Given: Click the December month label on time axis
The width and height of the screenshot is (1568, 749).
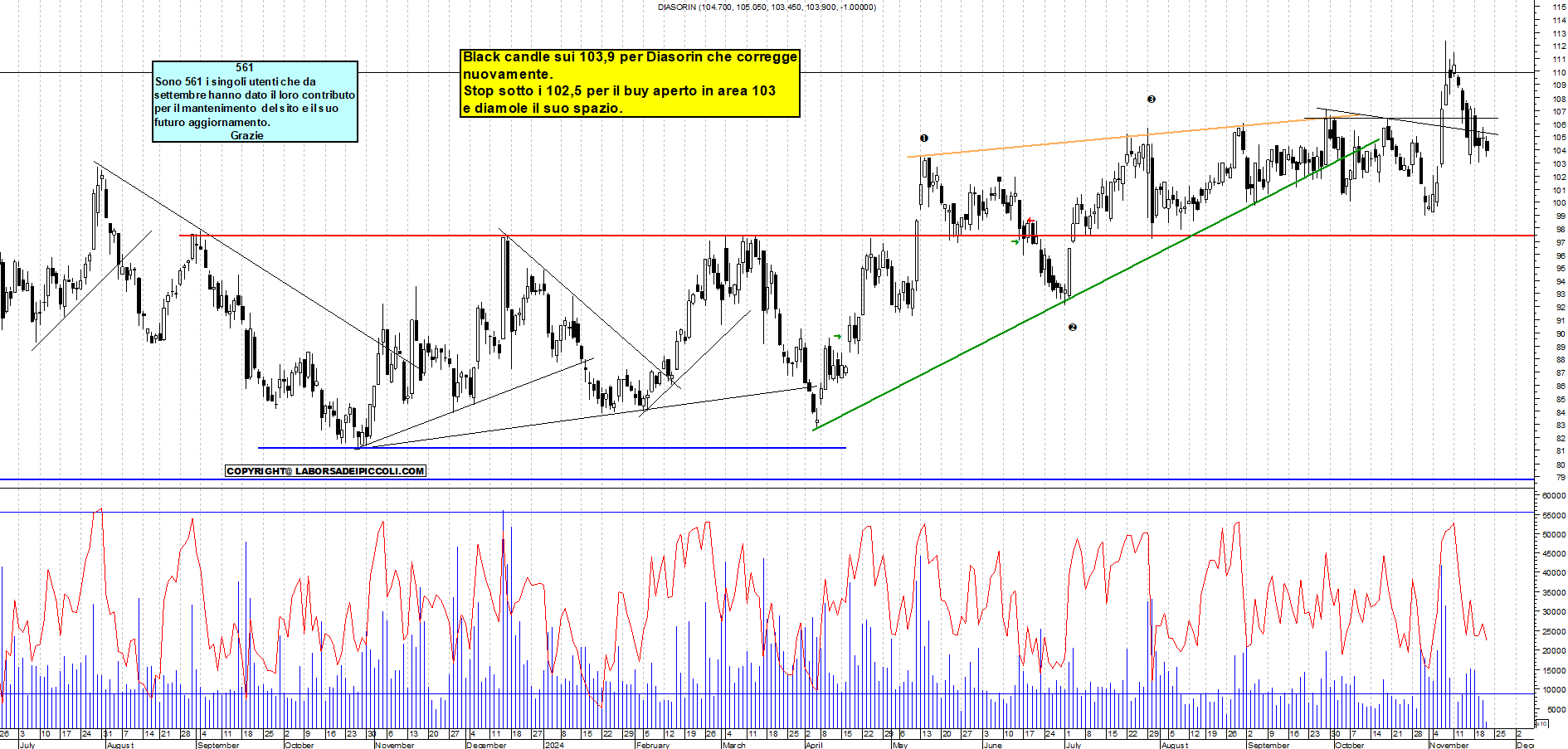Looking at the screenshot, I should [486, 745].
